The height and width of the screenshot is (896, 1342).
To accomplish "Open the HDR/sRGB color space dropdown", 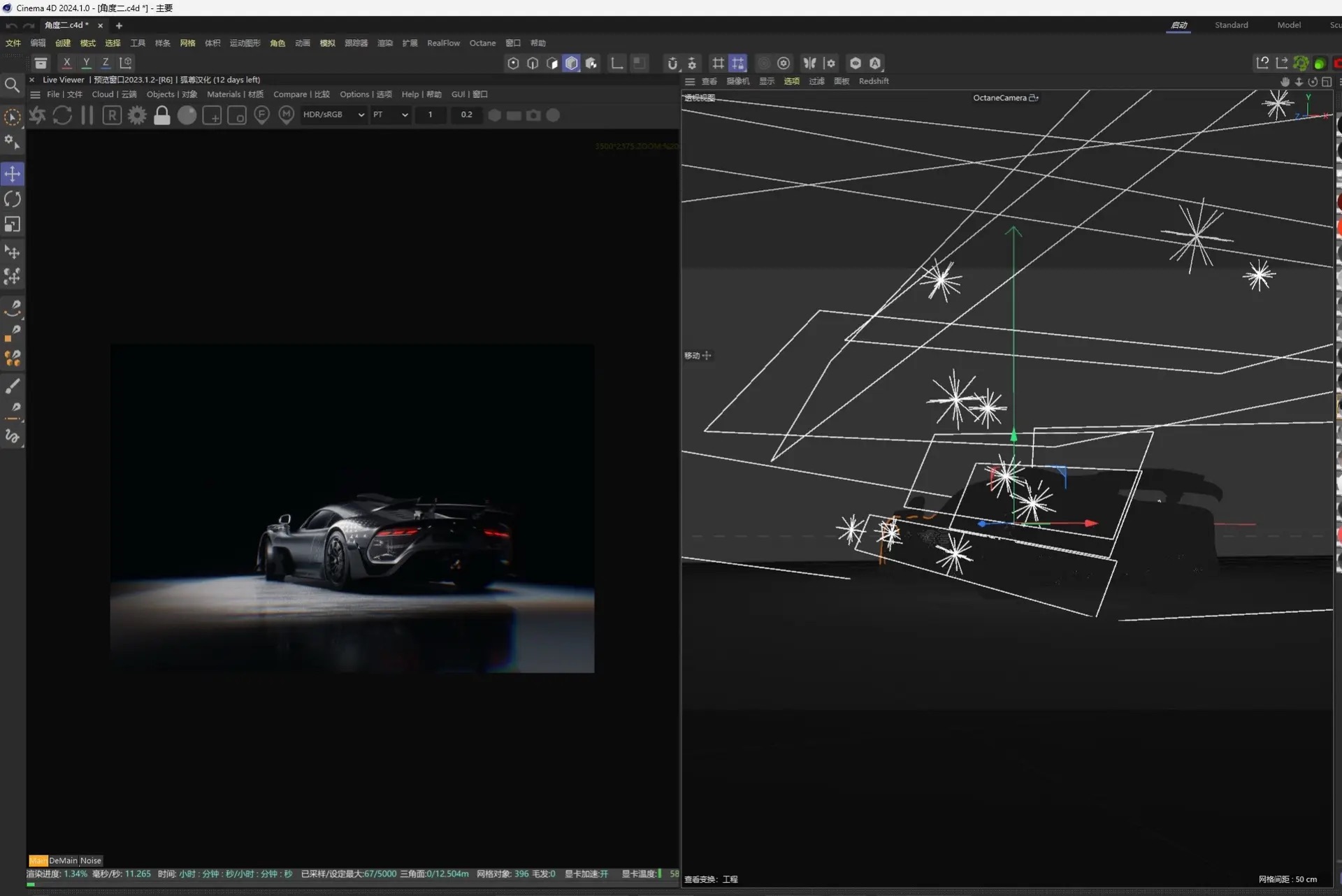I will click(333, 115).
